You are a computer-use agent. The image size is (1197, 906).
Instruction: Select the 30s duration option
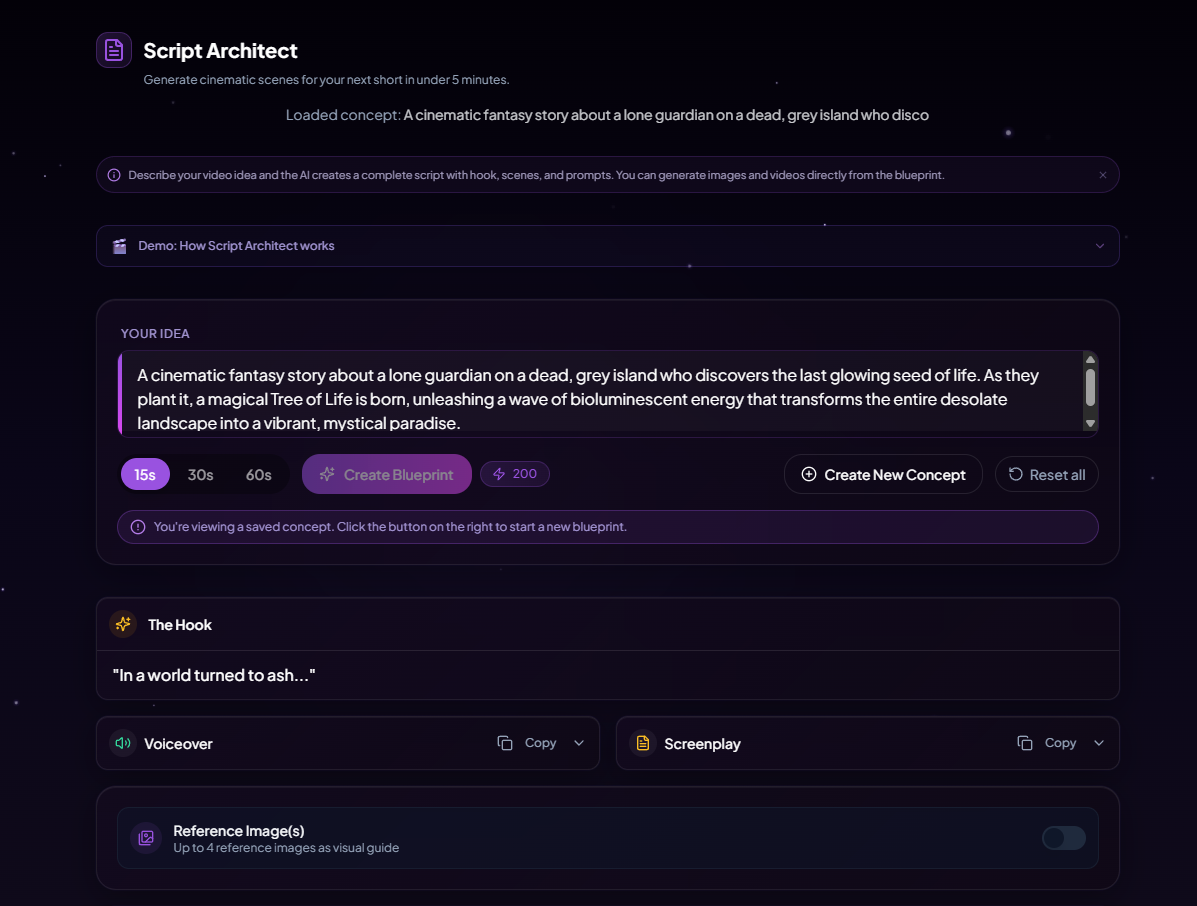point(201,475)
